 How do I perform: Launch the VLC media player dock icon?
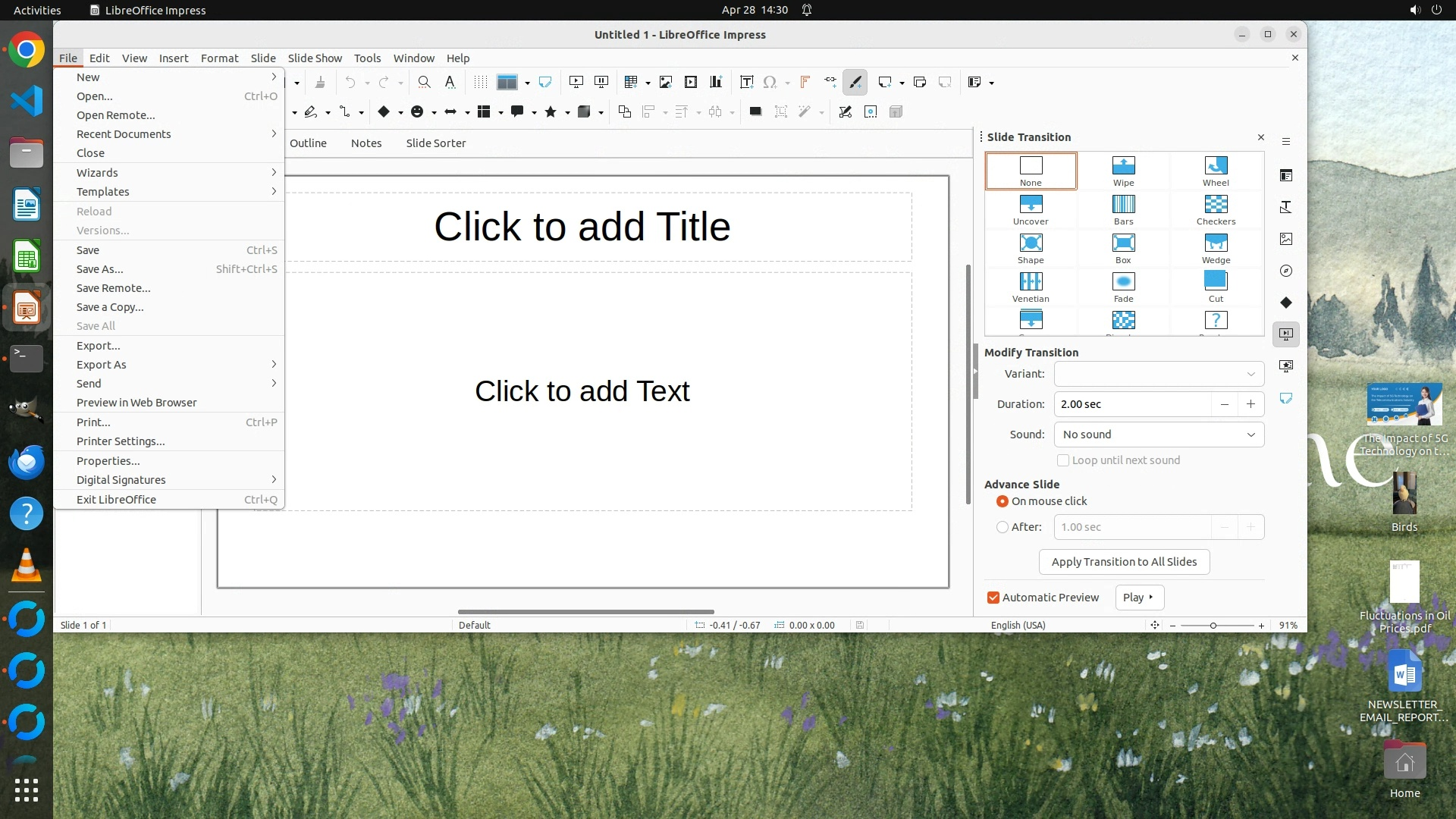pos(27,566)
